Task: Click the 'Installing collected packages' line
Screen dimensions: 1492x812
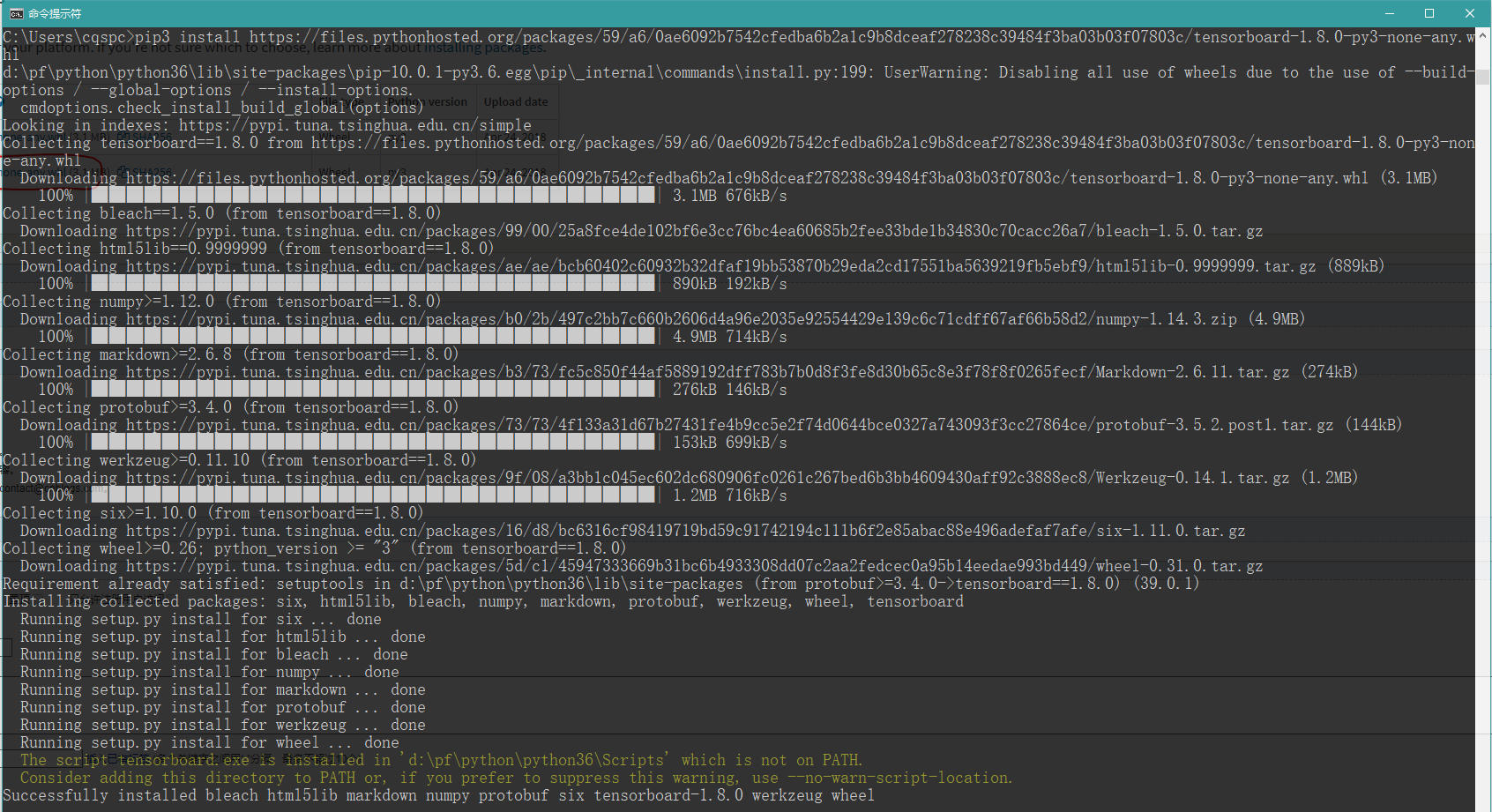Action: [x=483, y=601]
